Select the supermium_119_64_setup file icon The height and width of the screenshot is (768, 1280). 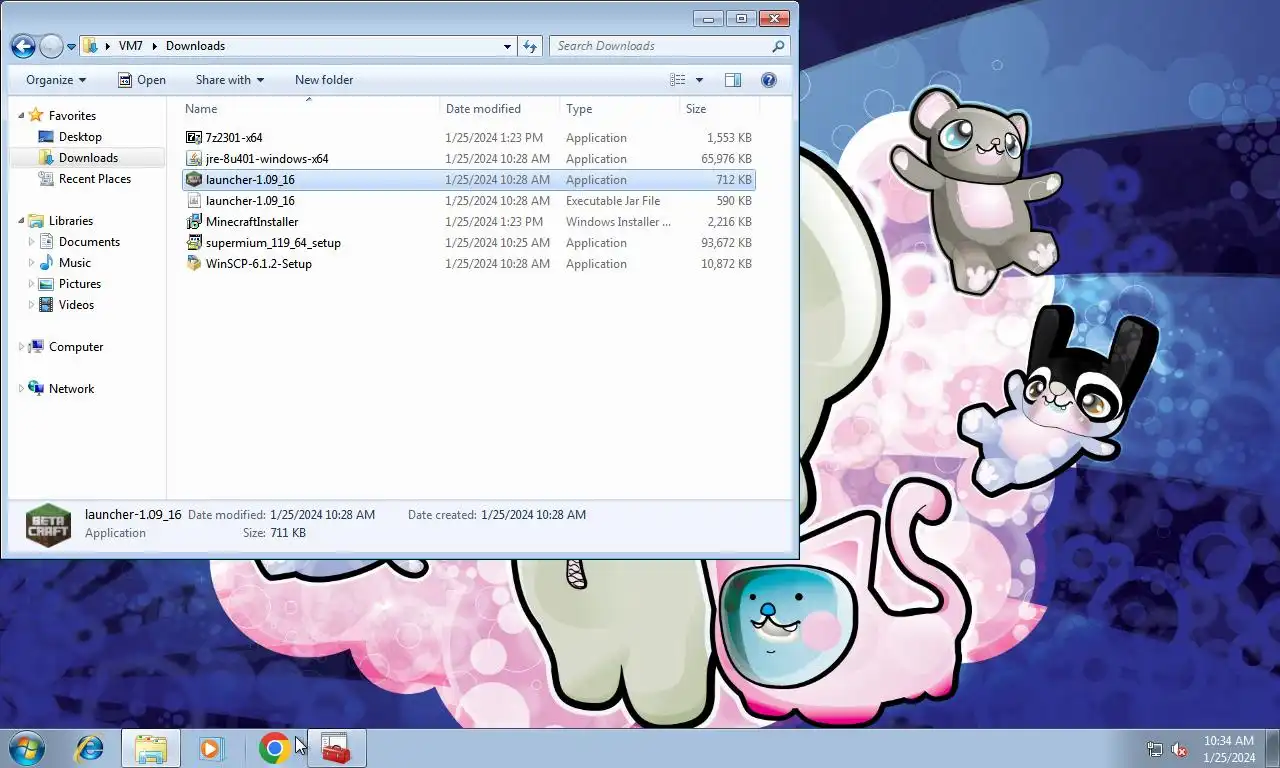tap(194, 243)
